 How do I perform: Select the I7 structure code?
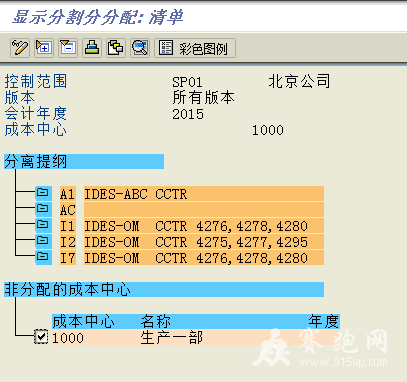68,258
